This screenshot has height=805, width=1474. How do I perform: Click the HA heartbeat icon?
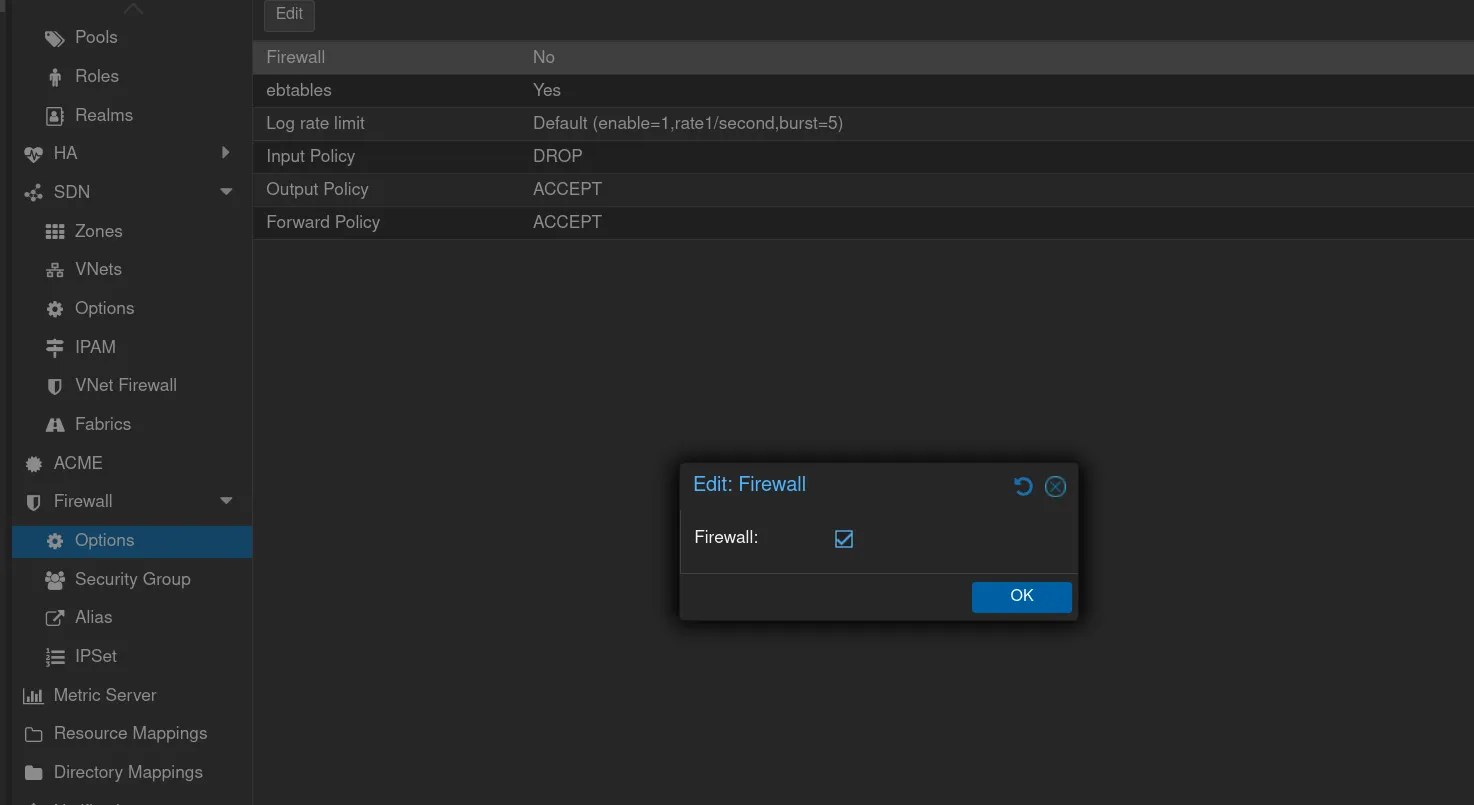click(x=34, y=154)
